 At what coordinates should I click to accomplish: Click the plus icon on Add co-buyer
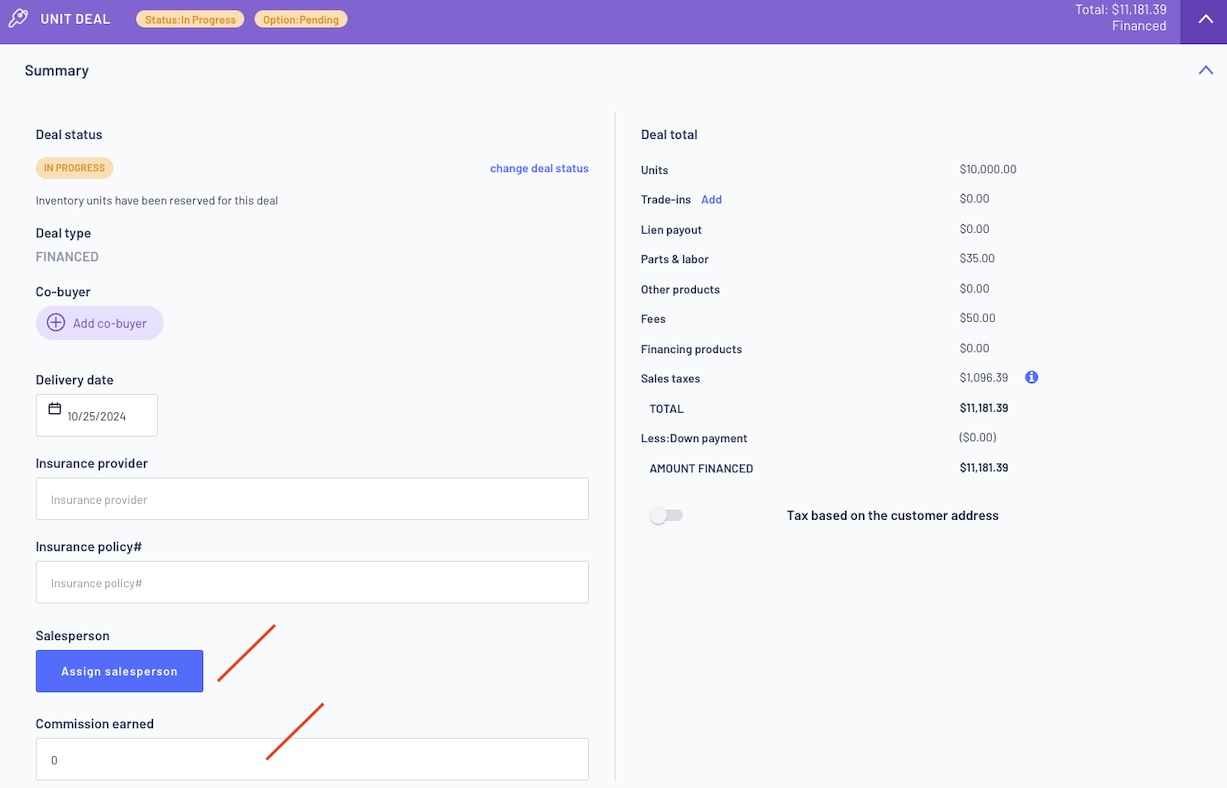56,323
